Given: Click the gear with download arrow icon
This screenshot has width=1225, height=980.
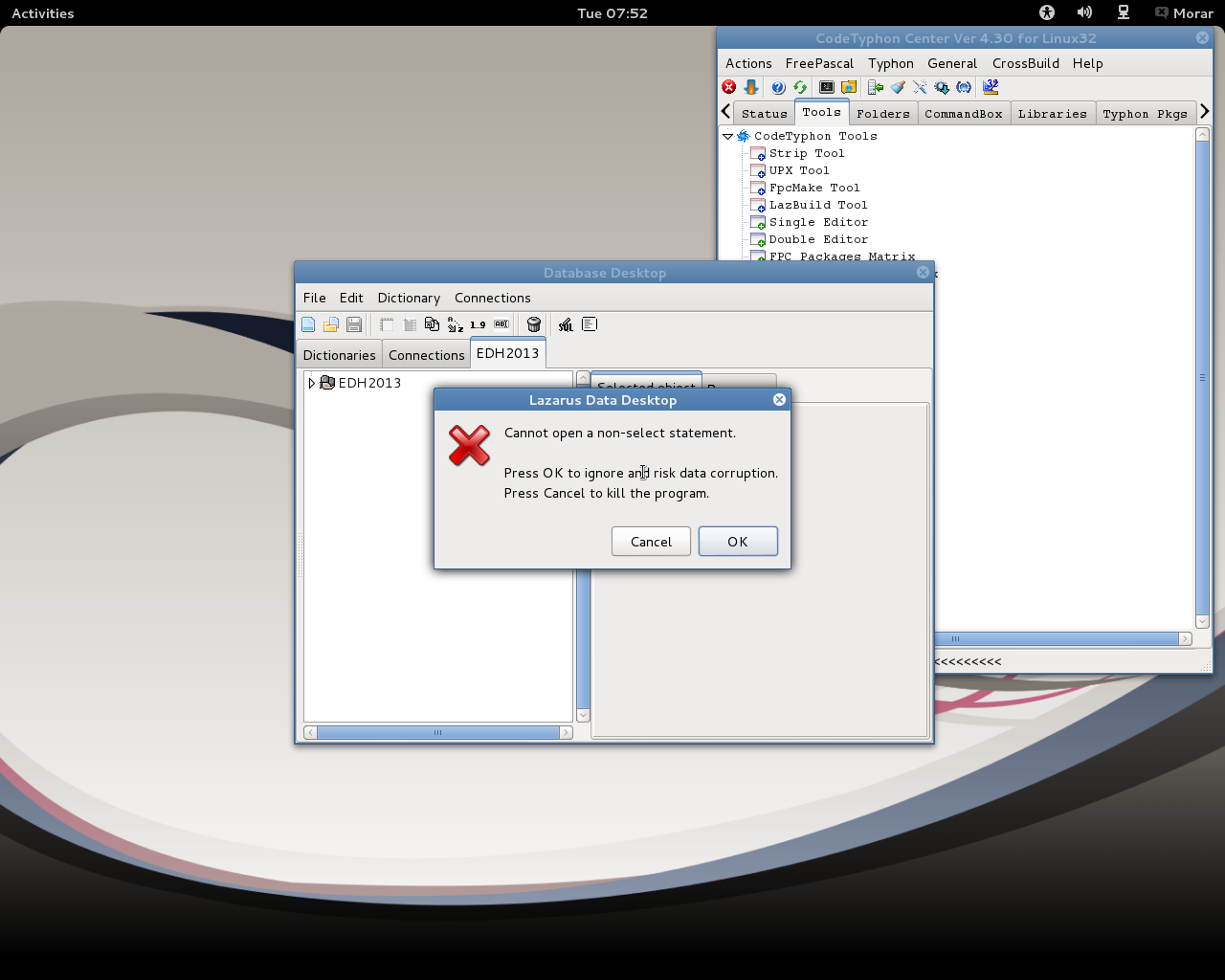Looking at the screenshot, I should point(942,87).
